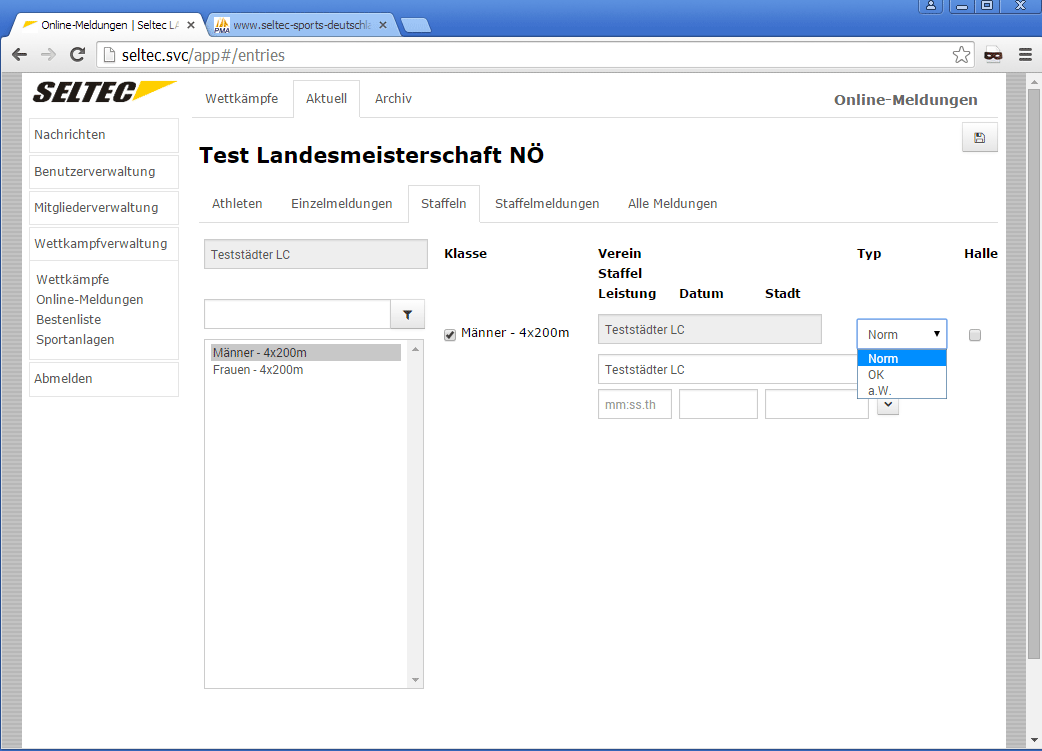Click the browser reload icon
Viewport: 1042px width, 751px height.
pyautogui.click(x=77, y=55)
